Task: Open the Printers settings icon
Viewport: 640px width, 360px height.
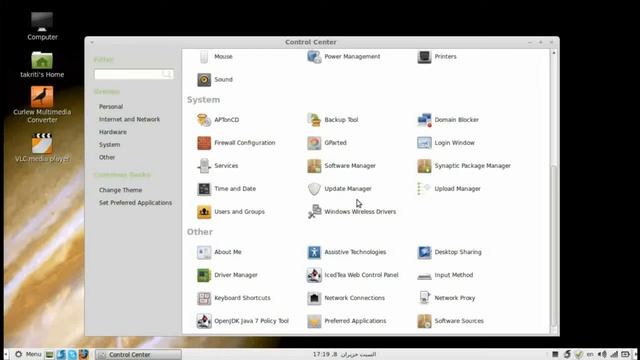Action: [424, 57]
